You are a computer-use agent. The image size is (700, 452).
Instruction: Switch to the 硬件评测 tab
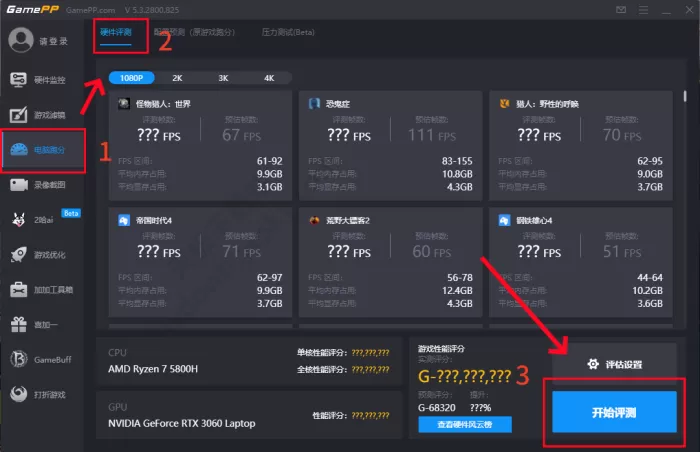(x=116, y=32)
